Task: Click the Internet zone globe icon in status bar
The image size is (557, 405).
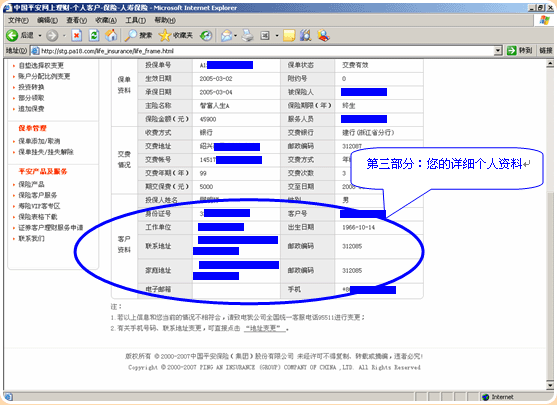Action: click(485, 397)
